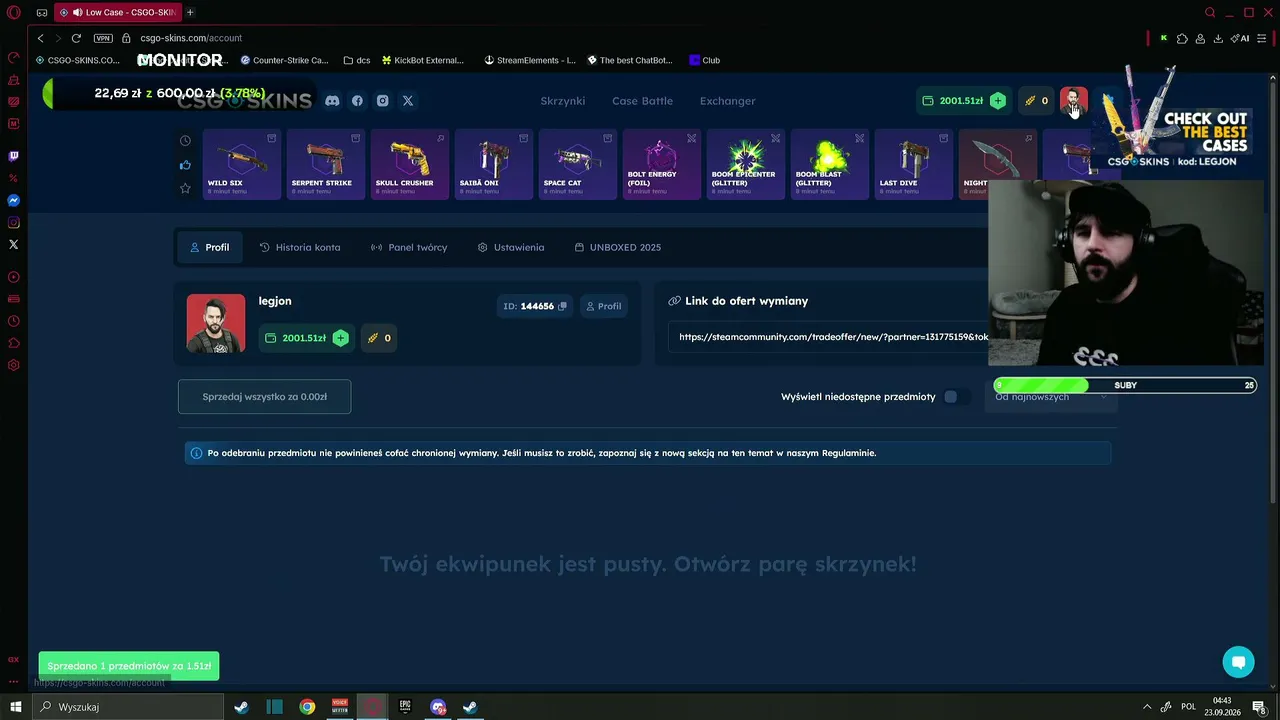Open the Historia konta tab
This screenshot has width=1280, height=720.
[x=300, y=247]
